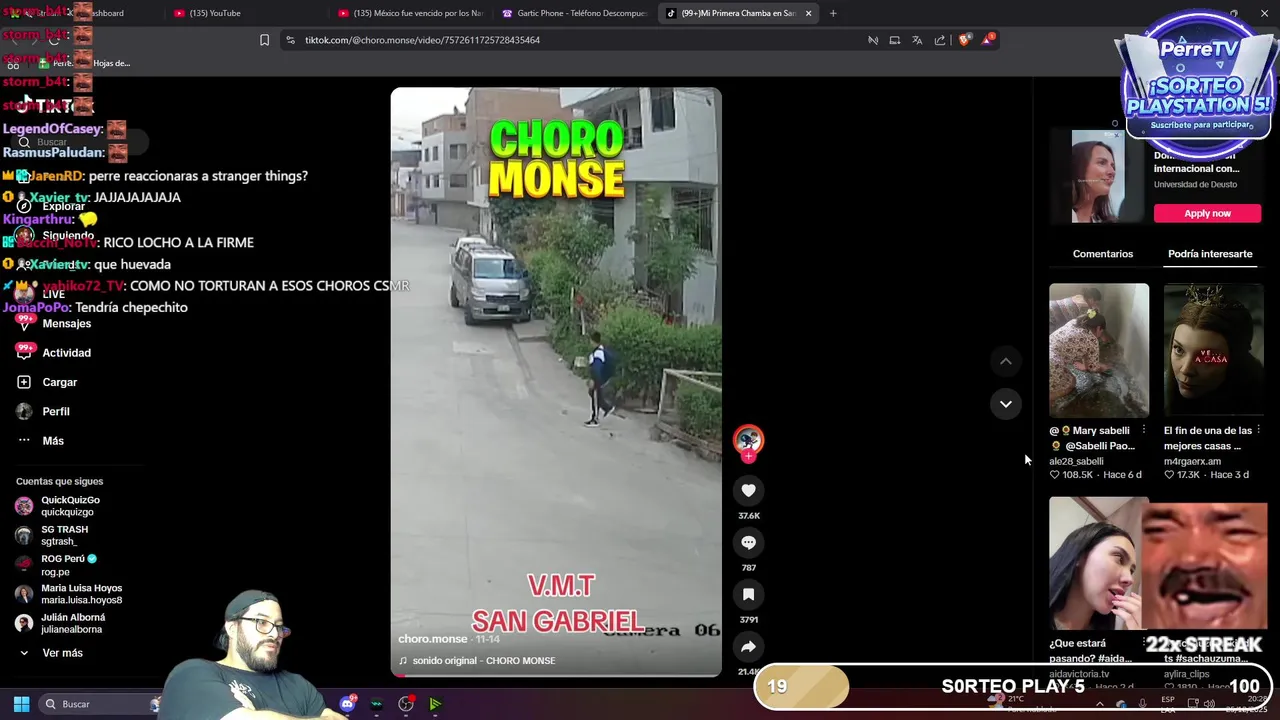Image resolution: width=1280 pixels, height=720 pixels.
Task: Open options for El fin de una video
Action: 1258,431
